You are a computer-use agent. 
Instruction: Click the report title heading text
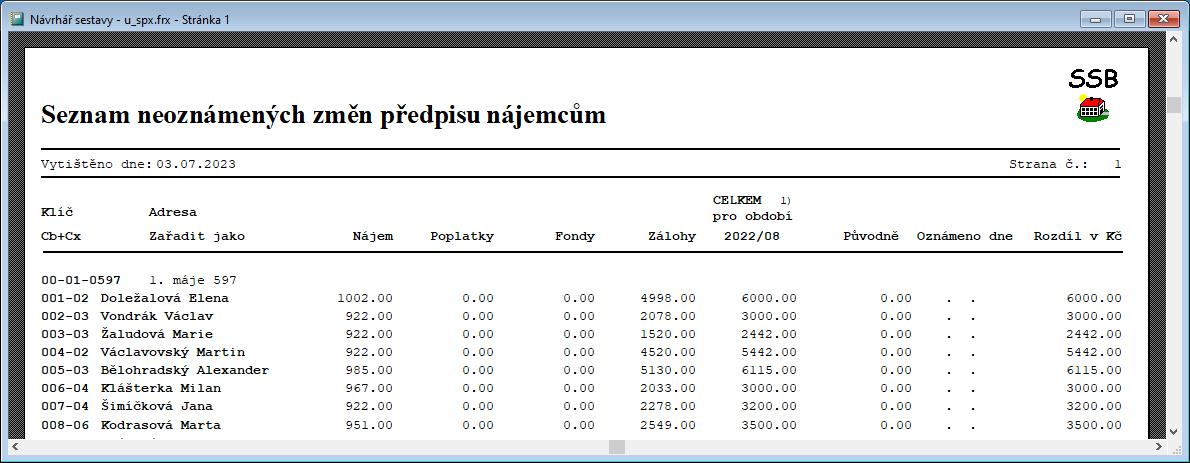323,116
